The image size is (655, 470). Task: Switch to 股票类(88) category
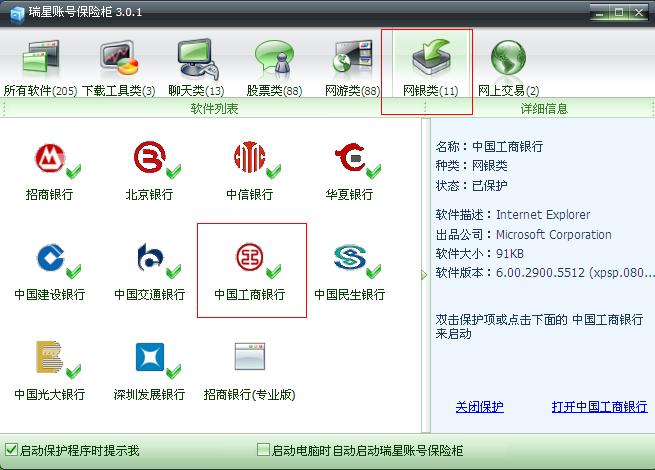click(x=274, y=69)
